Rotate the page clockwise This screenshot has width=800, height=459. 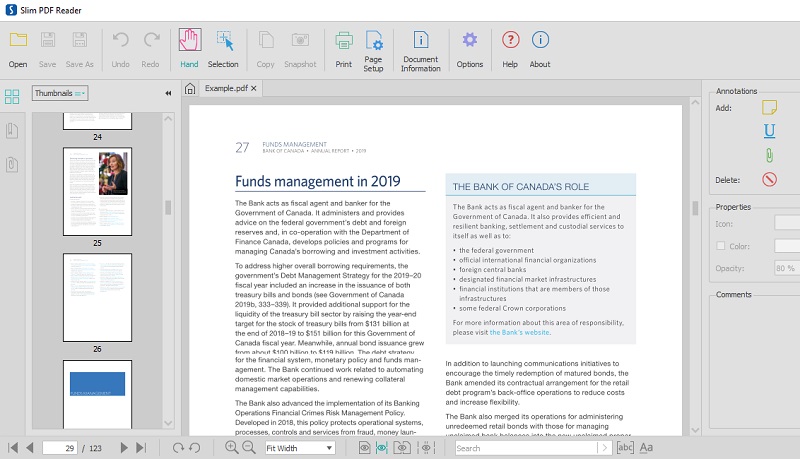[178, 448]
